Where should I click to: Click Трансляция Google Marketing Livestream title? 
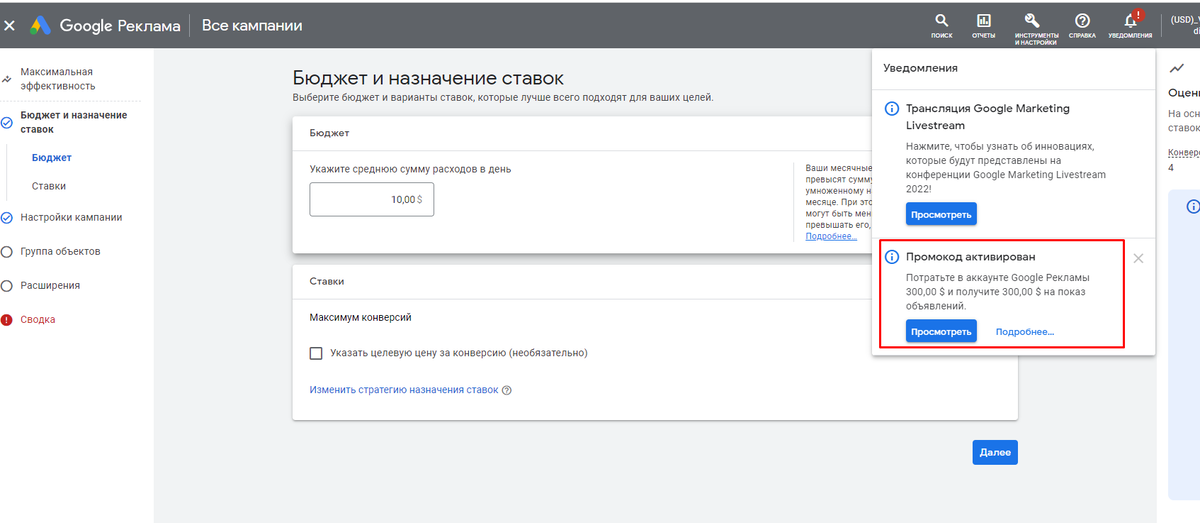(x=987, y=117)
